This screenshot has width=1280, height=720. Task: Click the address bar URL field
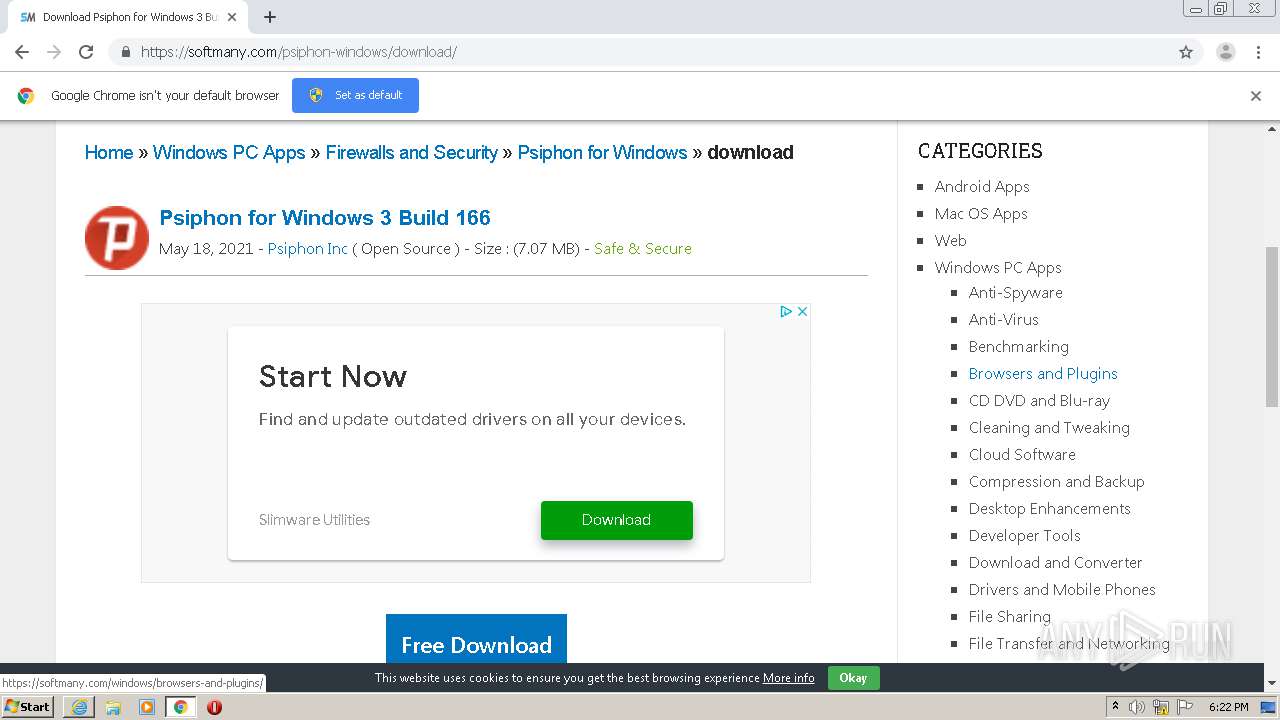coord(640,52)
